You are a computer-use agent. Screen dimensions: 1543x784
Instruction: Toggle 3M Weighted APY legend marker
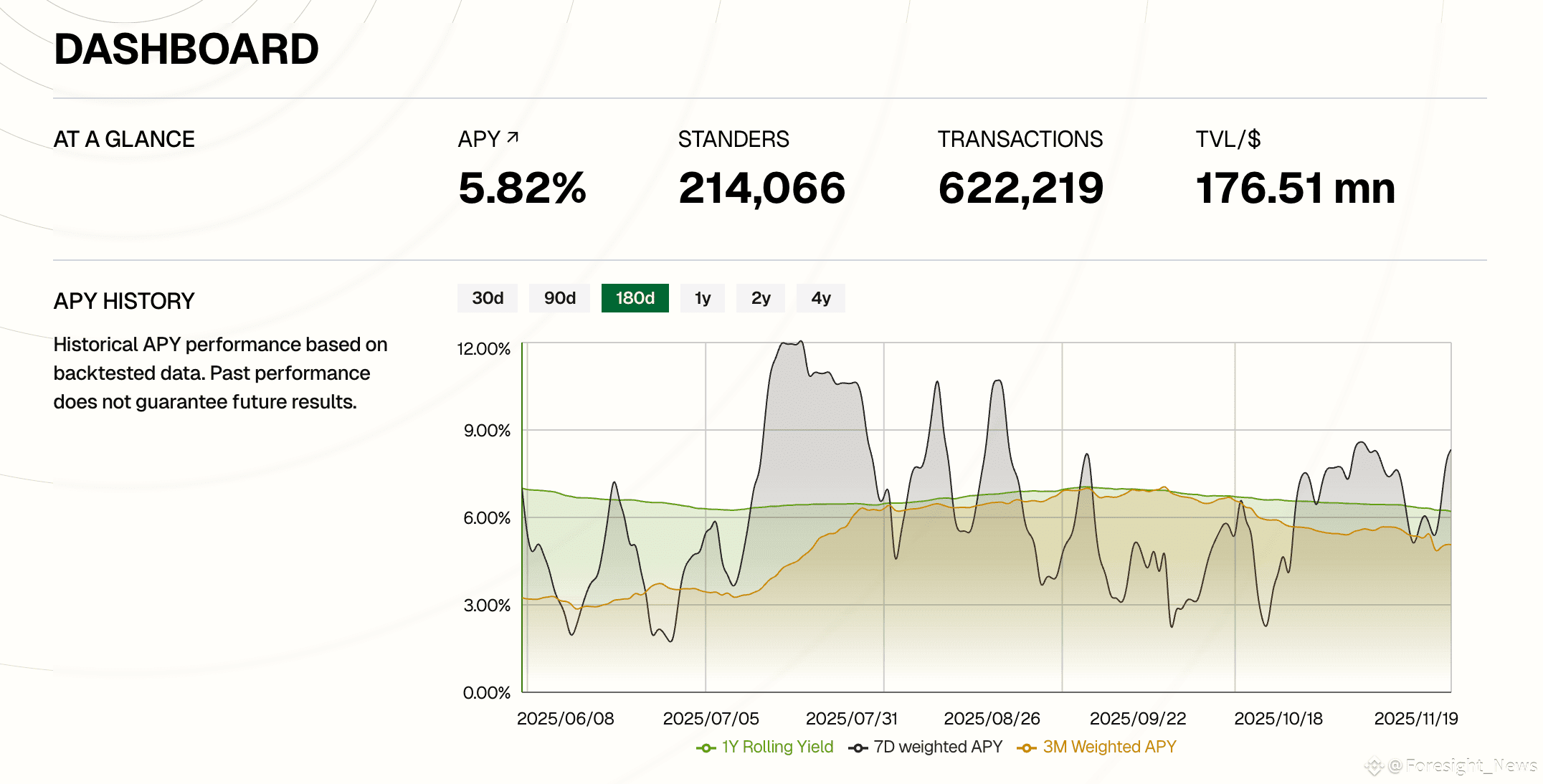point(1027,747)
